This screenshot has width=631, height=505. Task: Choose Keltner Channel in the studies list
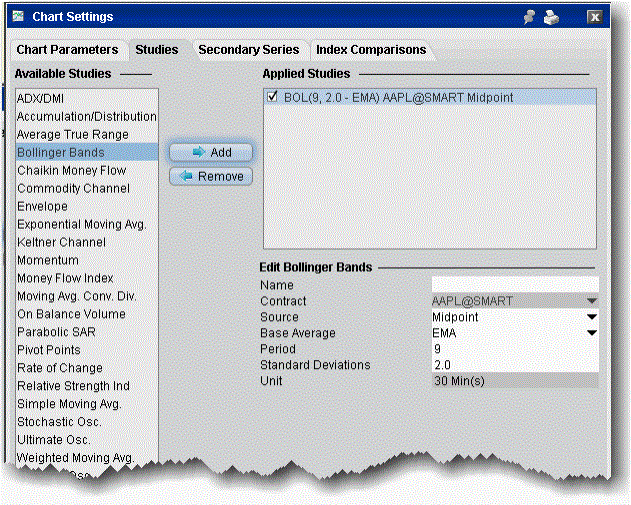tap(61, 242)
